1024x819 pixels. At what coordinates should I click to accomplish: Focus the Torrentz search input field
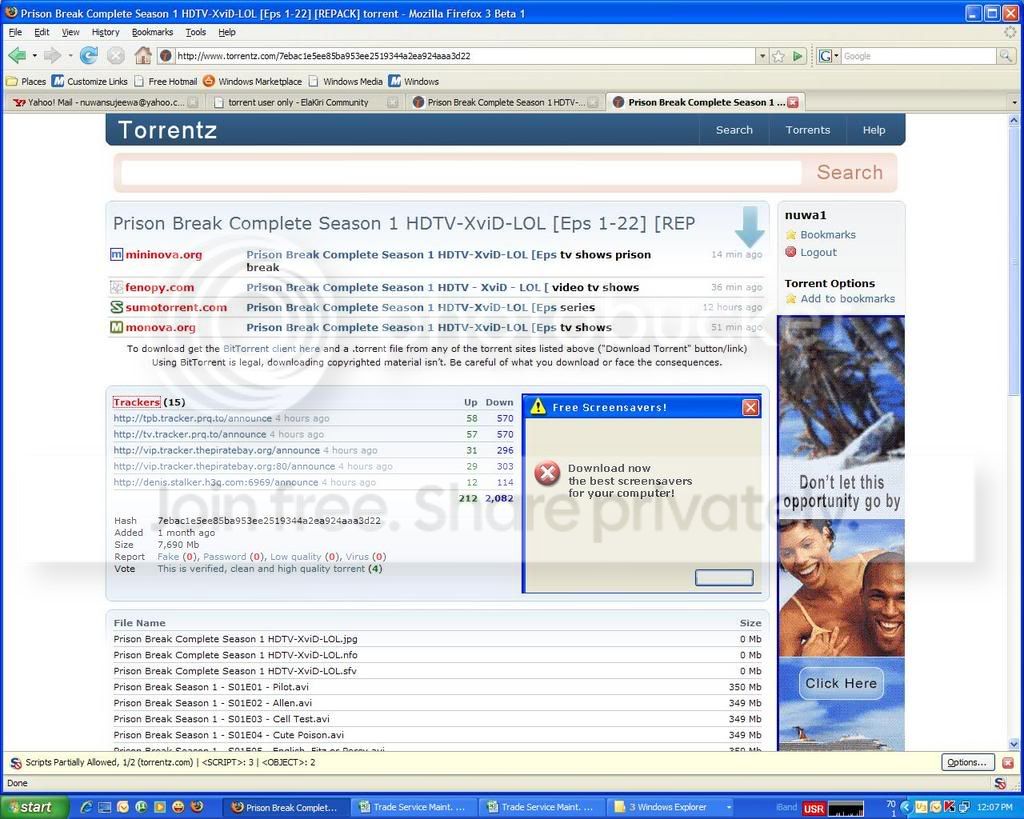pos(461,172)
